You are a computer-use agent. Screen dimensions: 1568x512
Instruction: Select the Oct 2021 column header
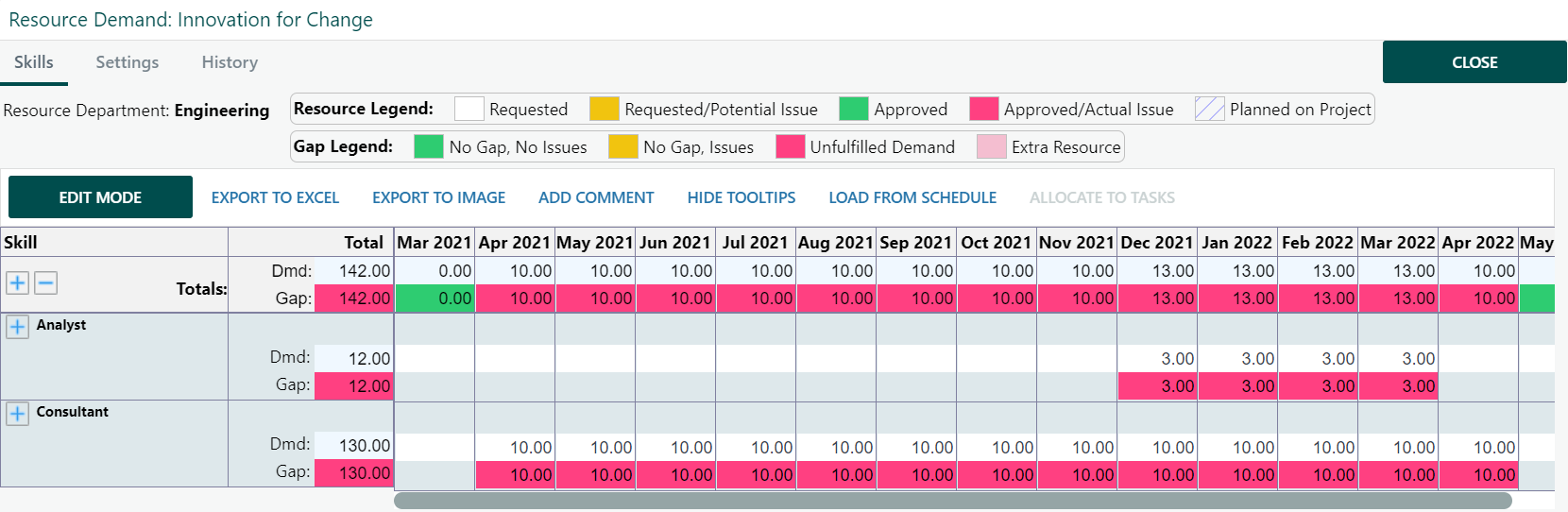(x=997, y=242)
